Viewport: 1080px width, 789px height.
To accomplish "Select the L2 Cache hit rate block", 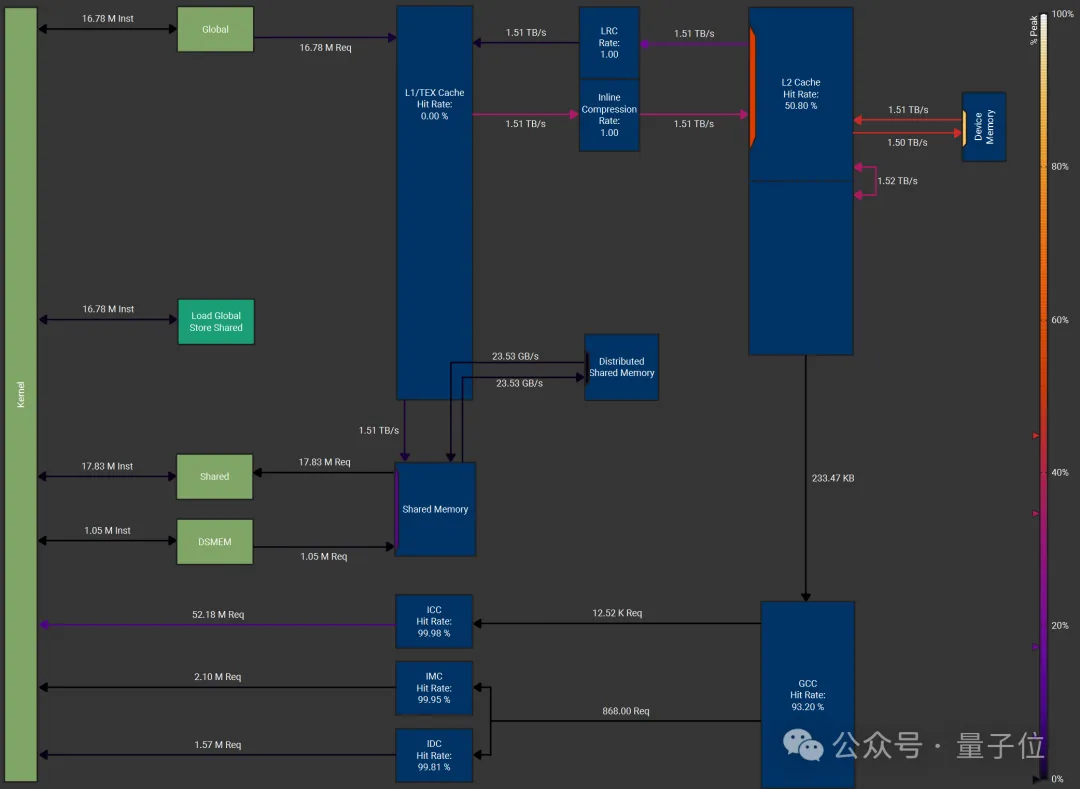I will (800, 180).
